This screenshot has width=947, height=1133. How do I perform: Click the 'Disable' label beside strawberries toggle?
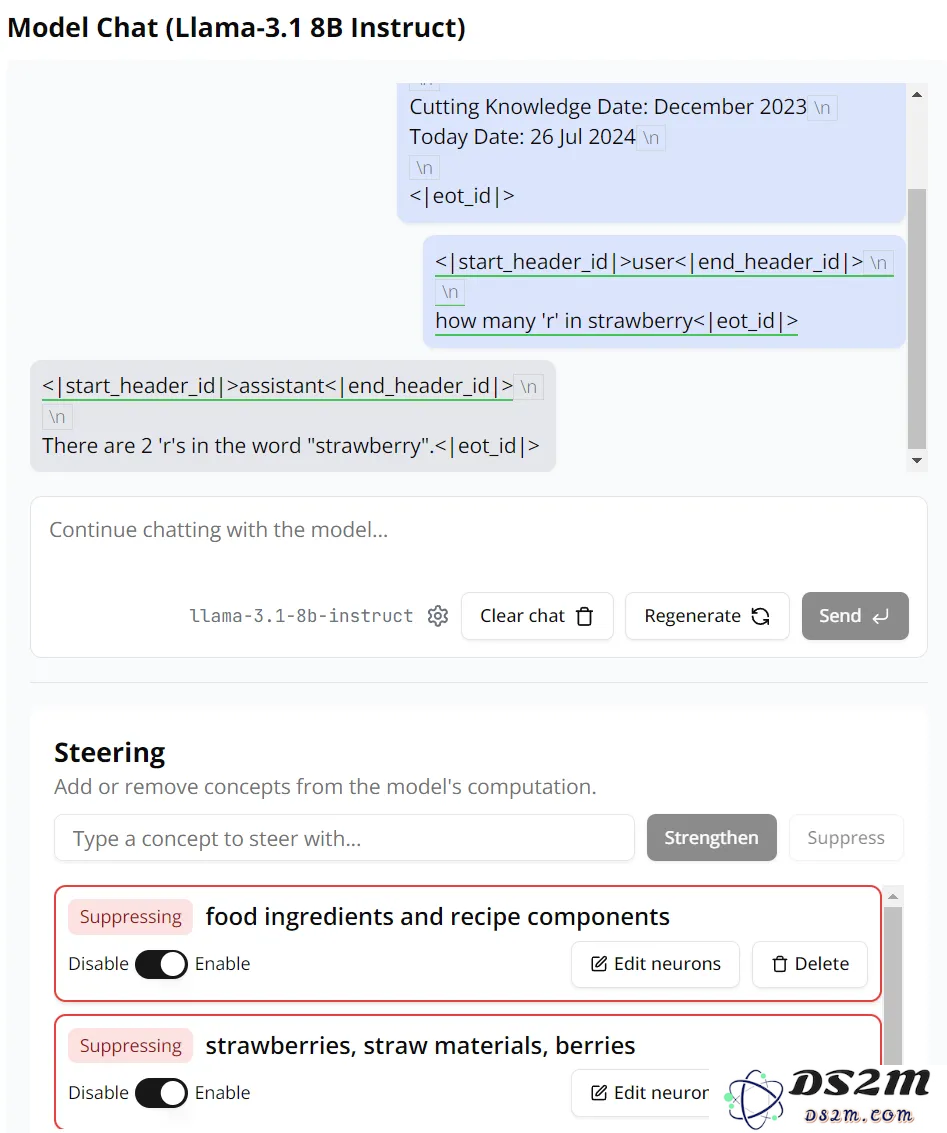point(98,1093)
